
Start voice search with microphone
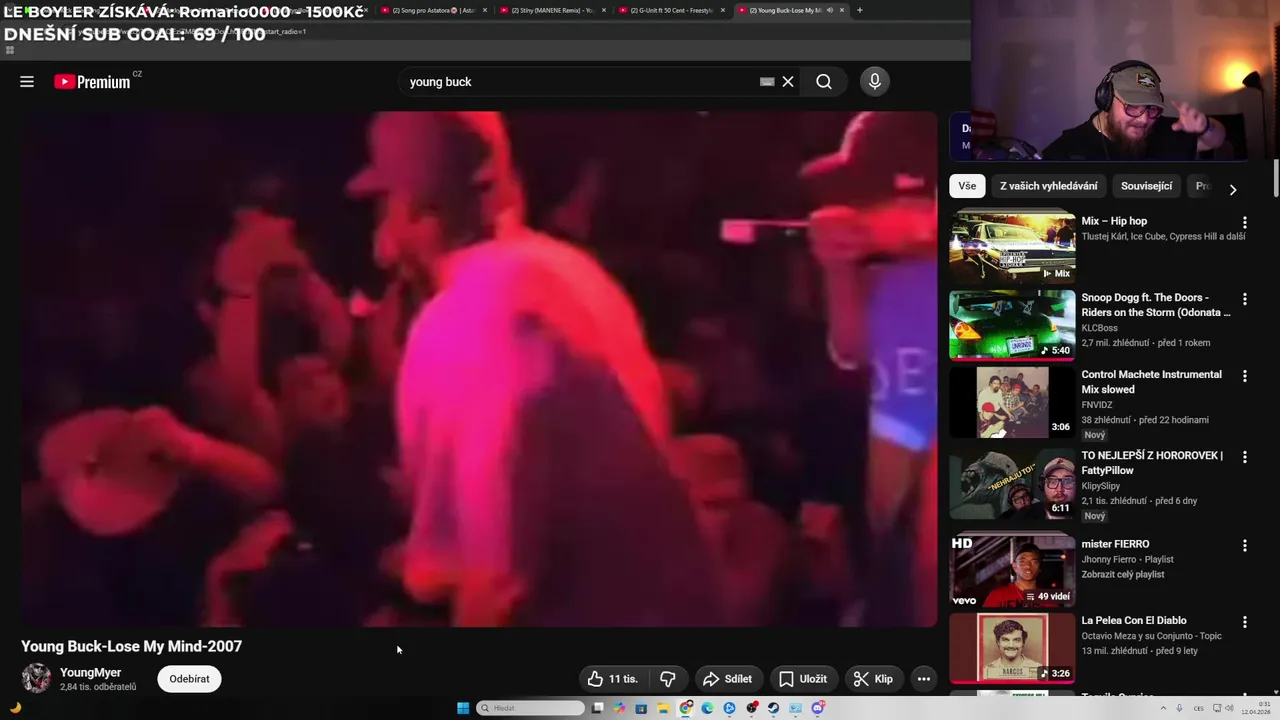pyautogui.click(x=875, y=82)
